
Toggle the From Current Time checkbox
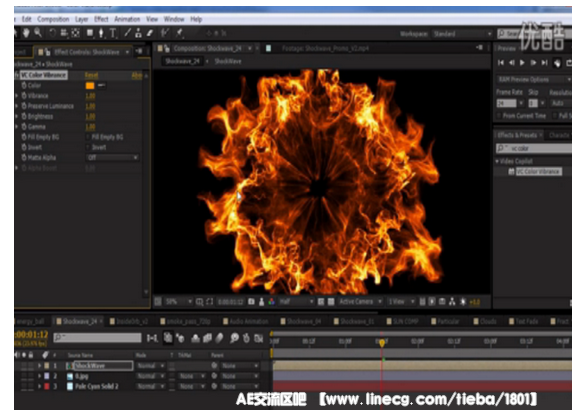tap(499, 116)
